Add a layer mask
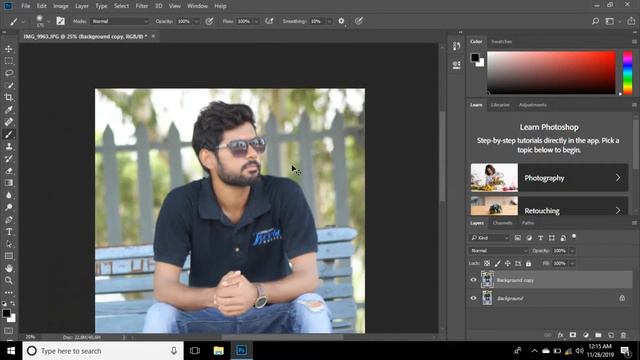This screenshot has width=640, height=360. [x=573, y=335]
